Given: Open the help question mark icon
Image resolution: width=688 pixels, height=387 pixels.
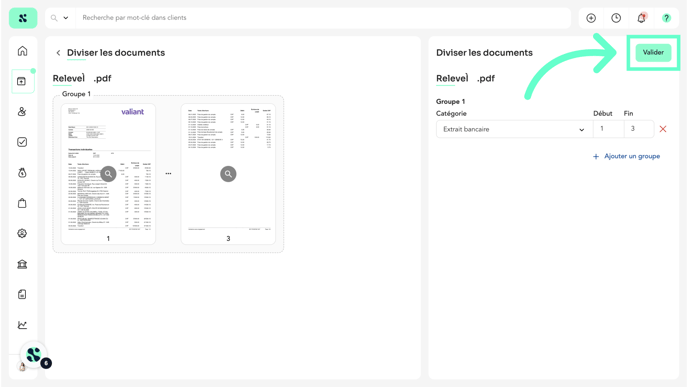Looking at the screenshot, I should 666,18.
